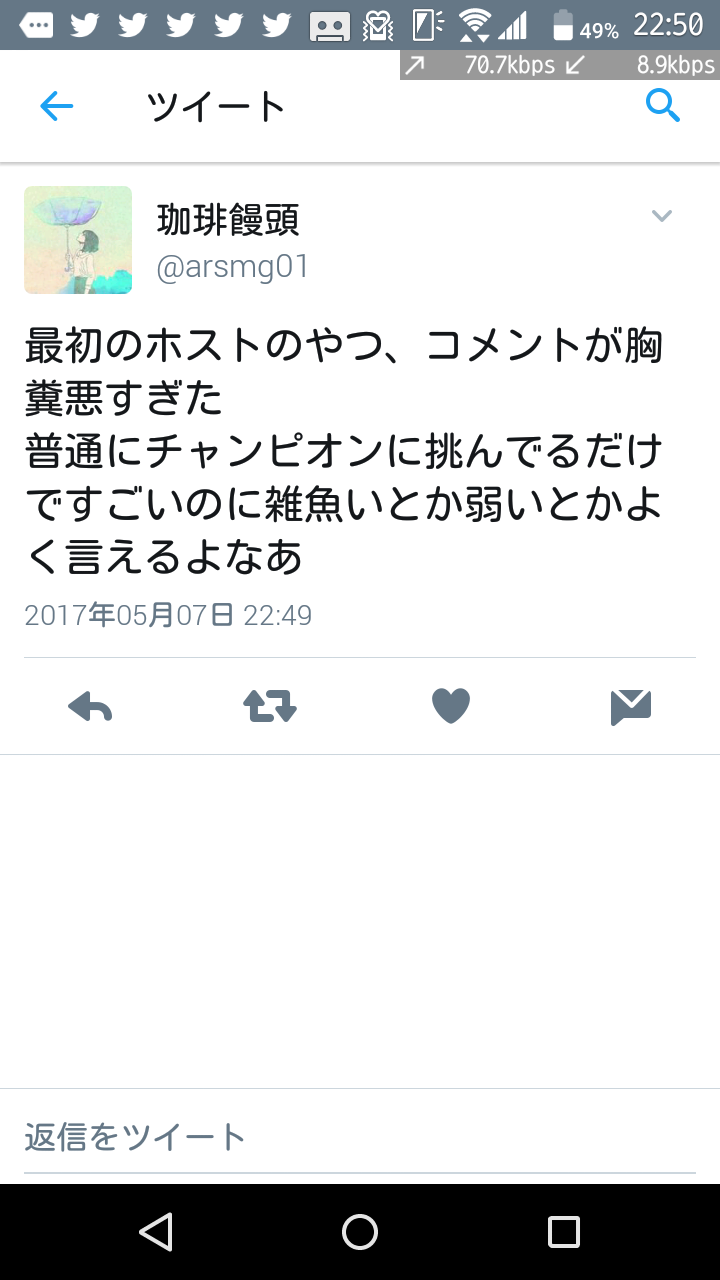This screenshot has height=1280, width=720.
Task: Open Android recent apps square
Action: 564,1232
